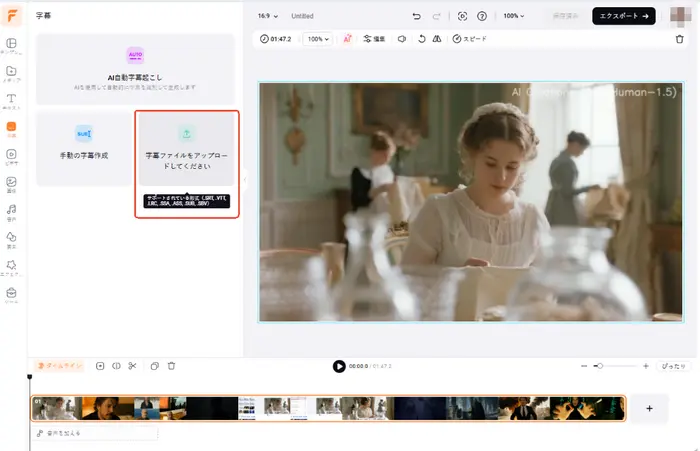
Task: Open the 16:9 aspect ratio dropdown
Action: coord(268,16)
